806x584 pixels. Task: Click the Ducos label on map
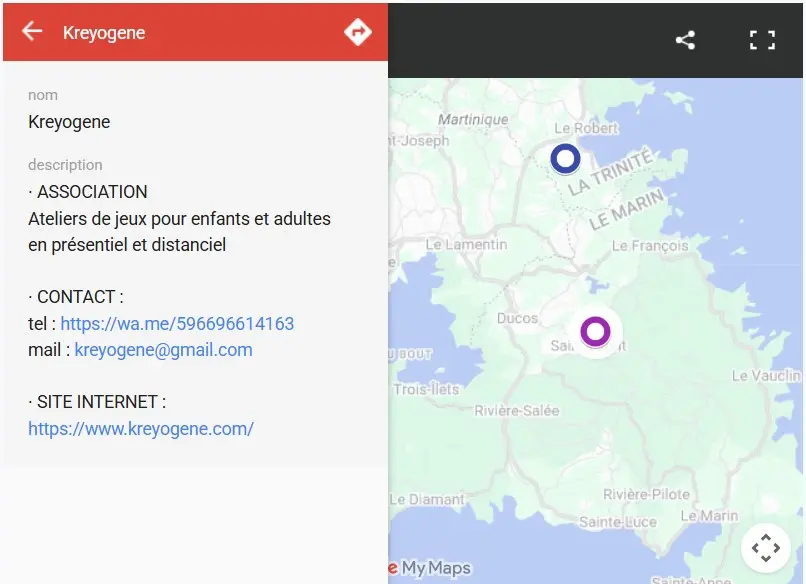click(x=517, y=318)
